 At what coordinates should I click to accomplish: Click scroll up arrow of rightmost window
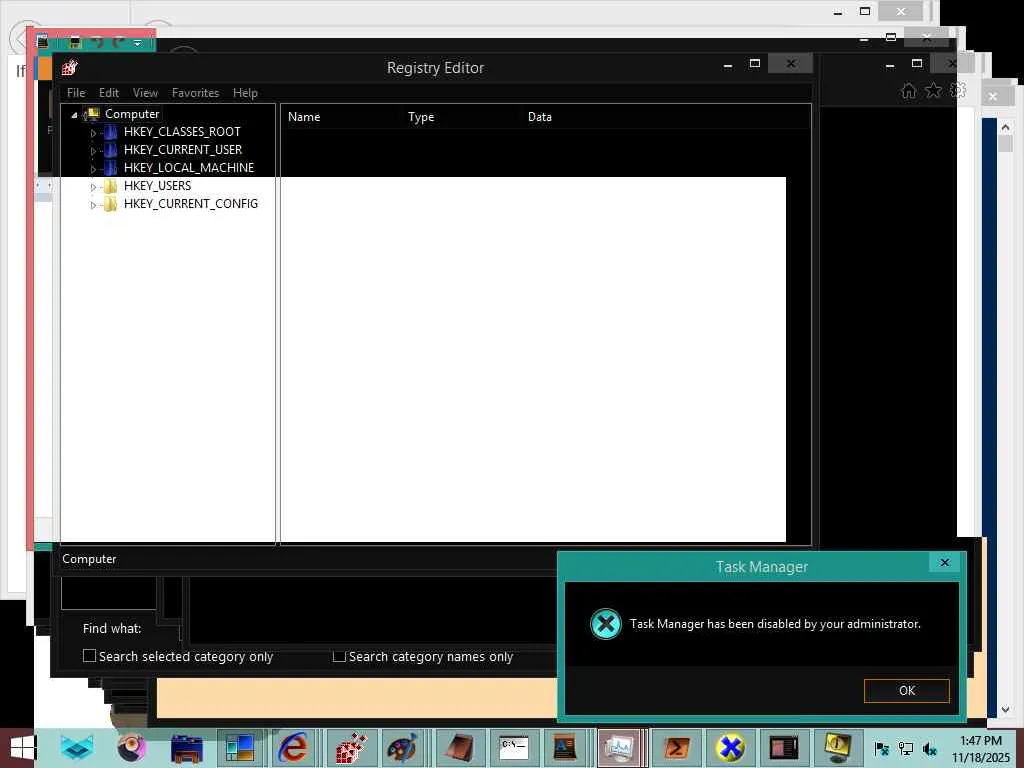1005,128
